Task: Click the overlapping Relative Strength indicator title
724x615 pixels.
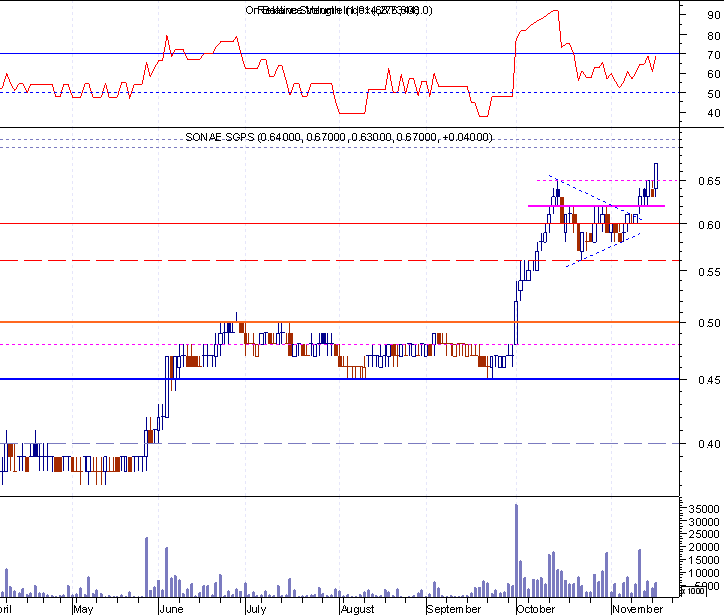Action: point(338,10)
